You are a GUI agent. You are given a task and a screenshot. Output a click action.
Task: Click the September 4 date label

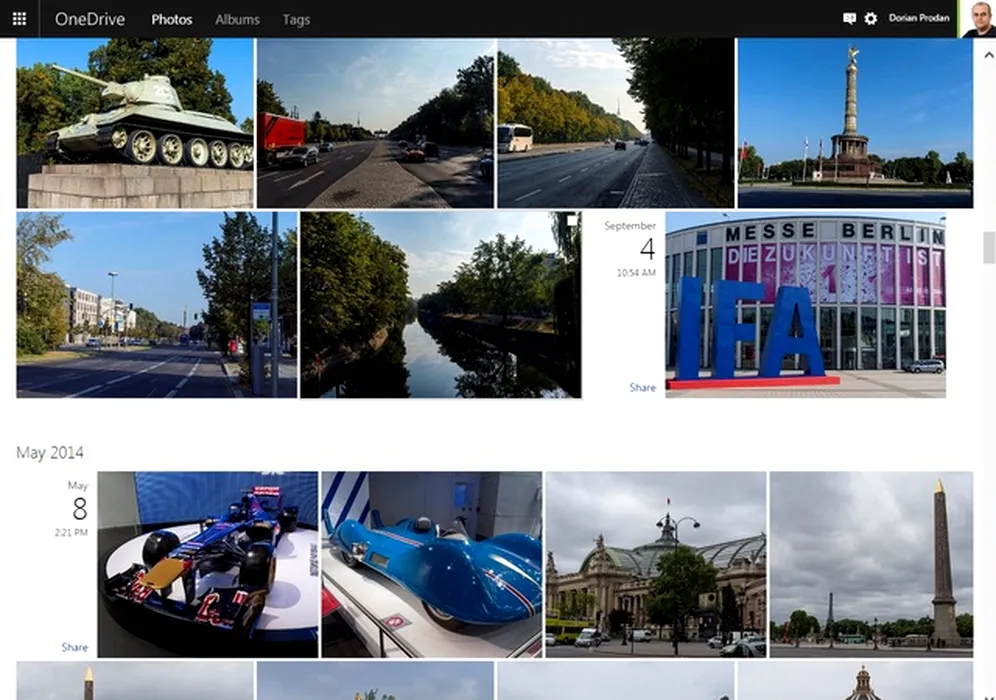[631, 241]
